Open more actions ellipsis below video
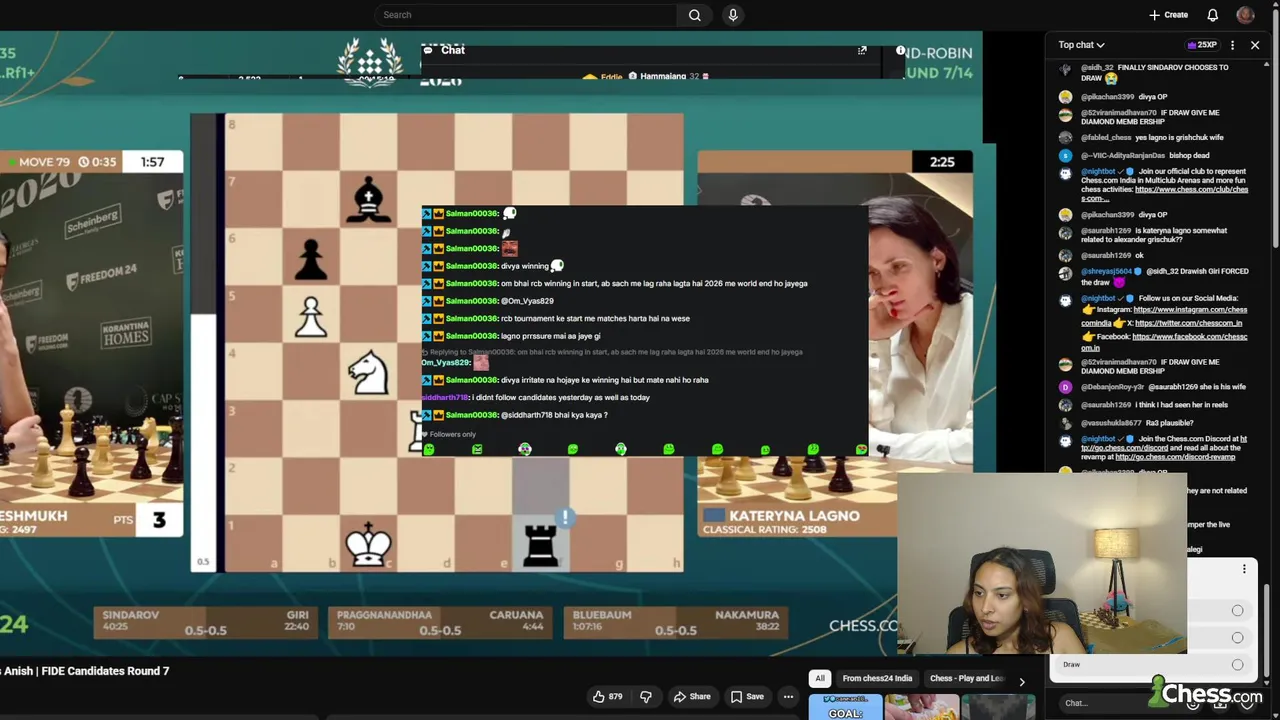Image resolution: width=1280 pixels, height=720 pixels. (x=788, y=697)
